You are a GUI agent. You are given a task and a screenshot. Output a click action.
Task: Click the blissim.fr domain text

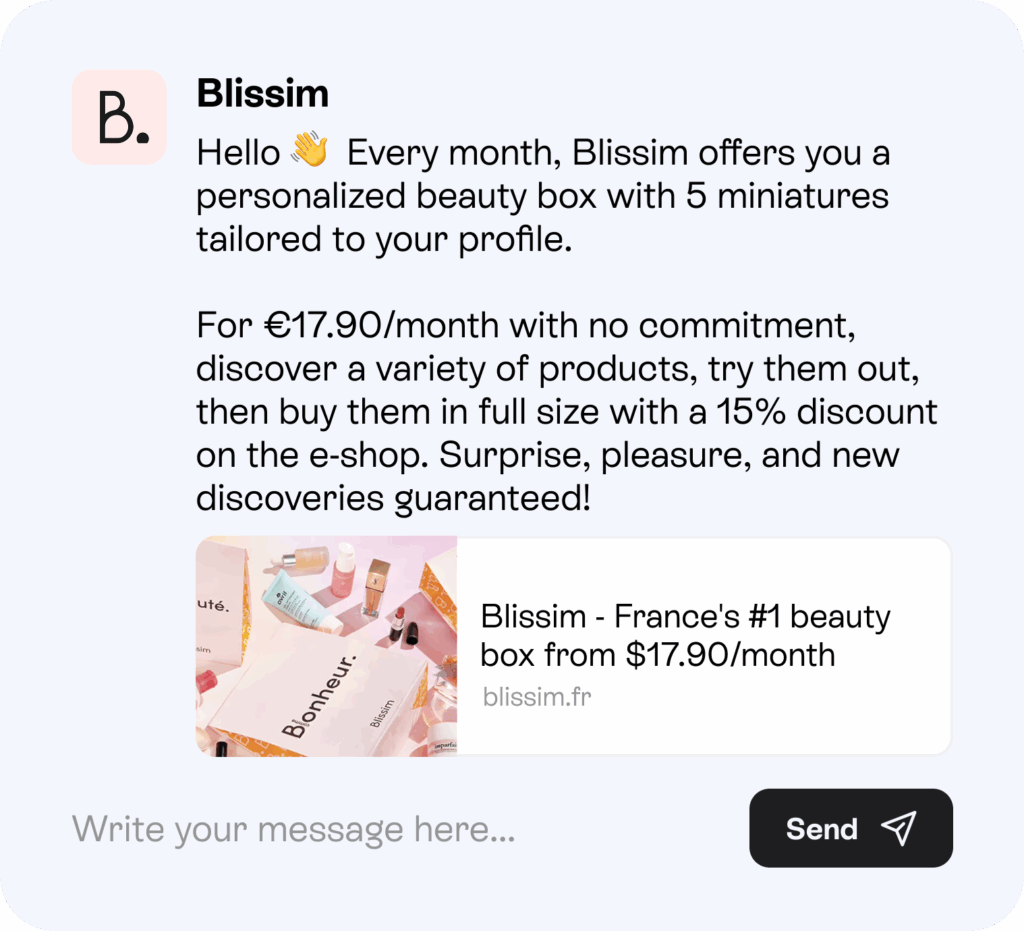pyautogui.click(x=536, y=696)
